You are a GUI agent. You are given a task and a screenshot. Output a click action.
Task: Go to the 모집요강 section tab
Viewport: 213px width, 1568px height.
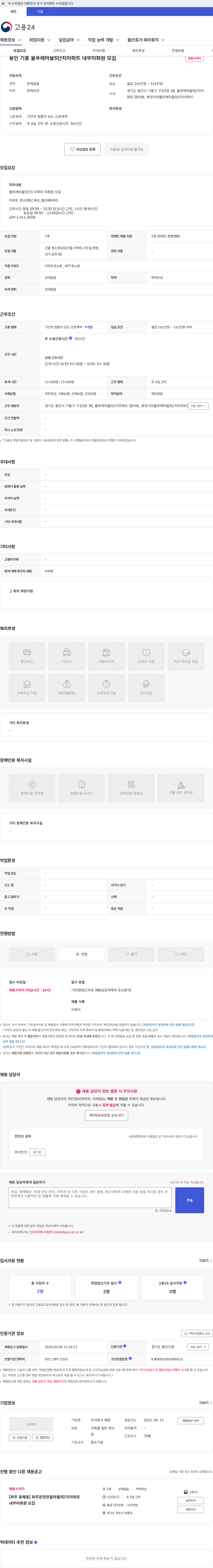coord(20,51)
